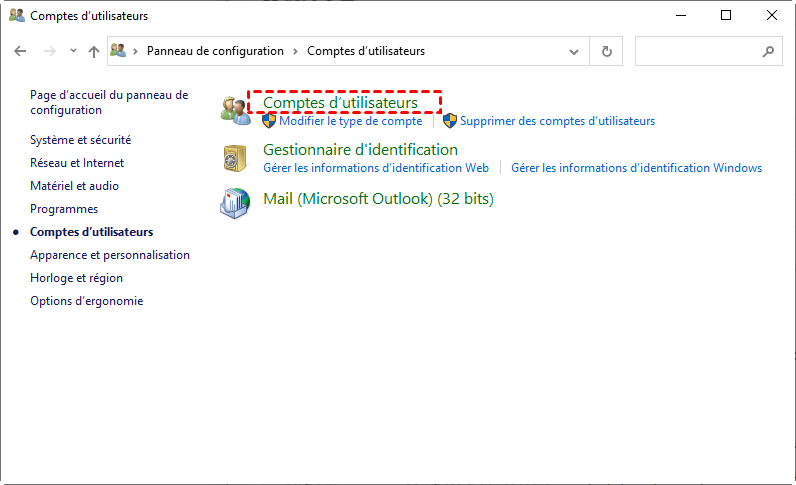Viewport: 796px width, 485px height.
Task: Open Gérer les informations d'identification Windows
Action: click(637, 168)
